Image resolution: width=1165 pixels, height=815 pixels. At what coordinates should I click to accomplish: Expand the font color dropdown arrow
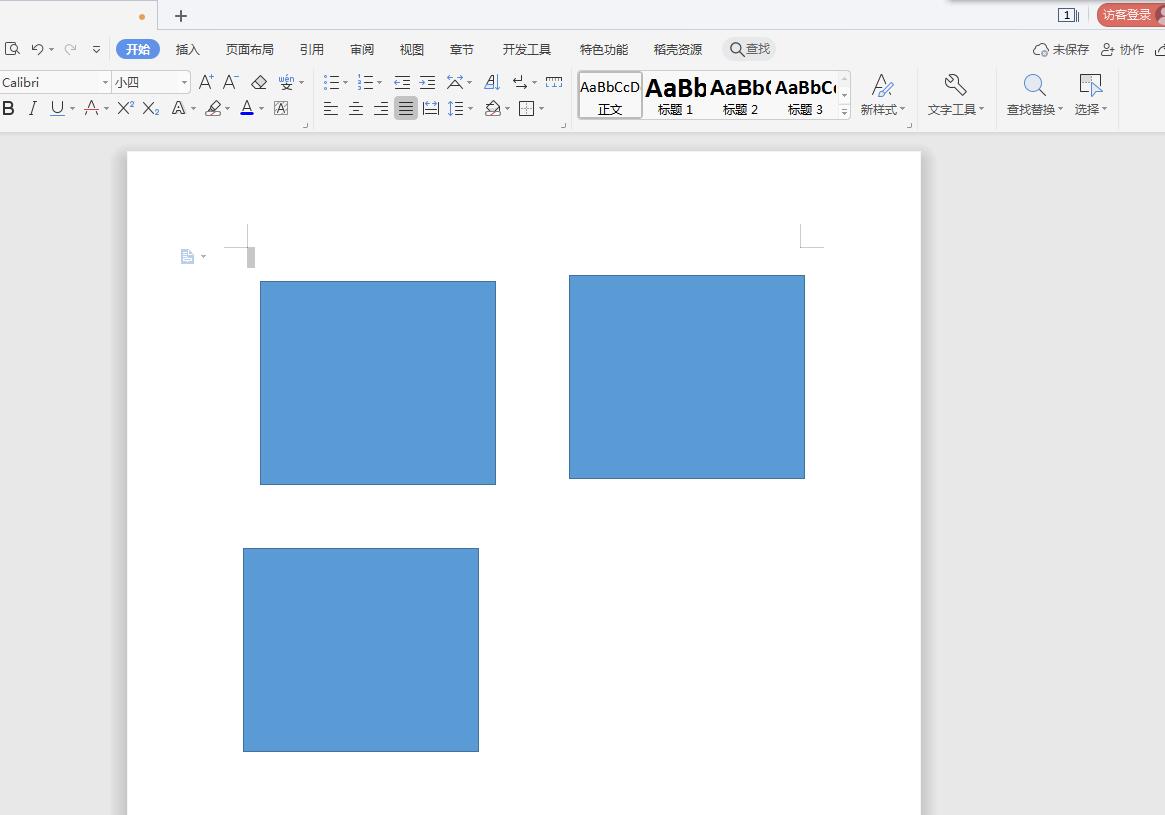(262, 109)
